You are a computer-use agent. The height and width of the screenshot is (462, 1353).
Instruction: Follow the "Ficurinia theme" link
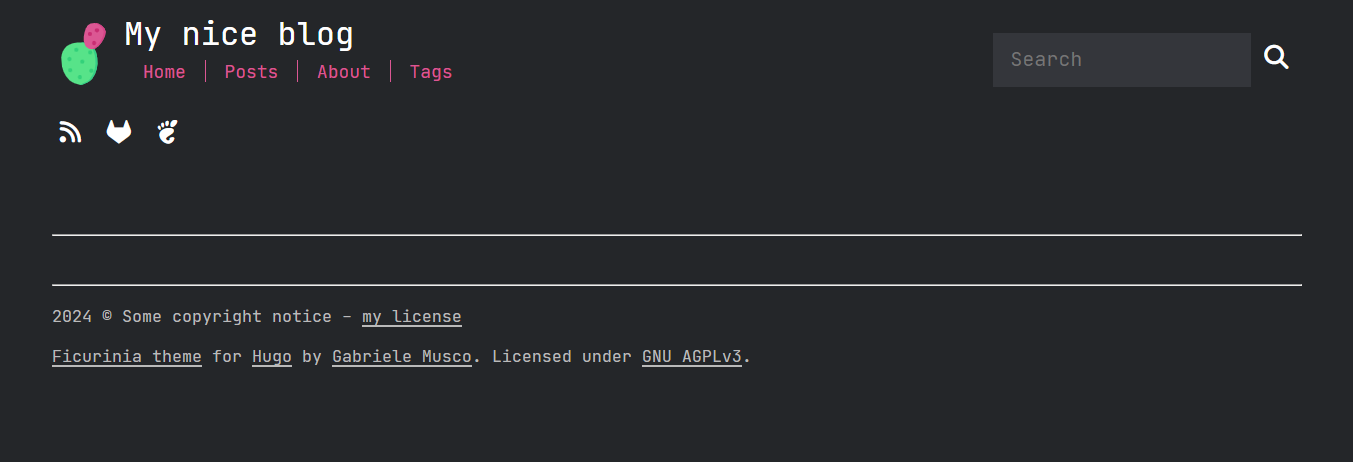click(x=127, y=357)
